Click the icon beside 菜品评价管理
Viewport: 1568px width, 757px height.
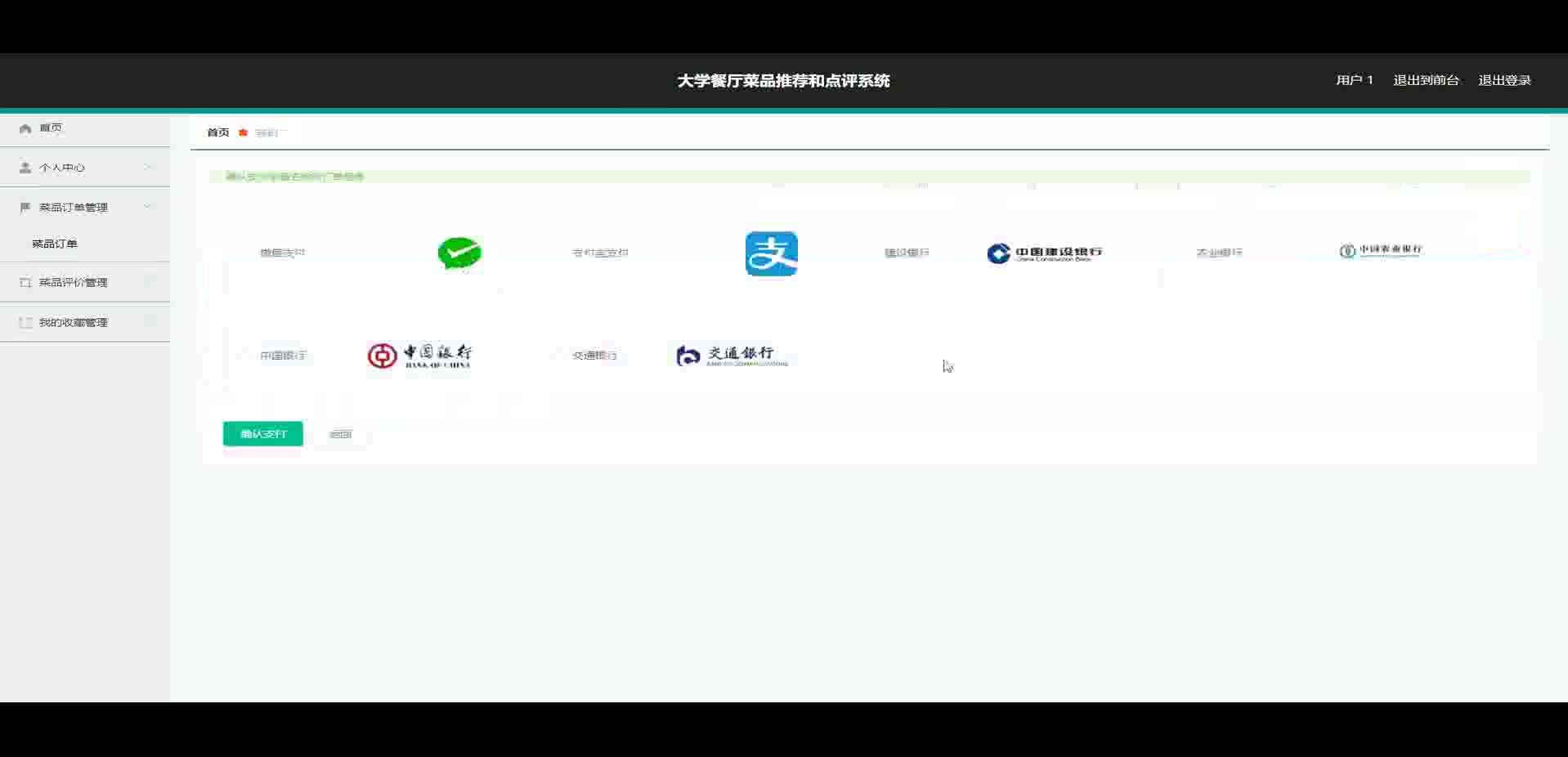pos(25,282)
